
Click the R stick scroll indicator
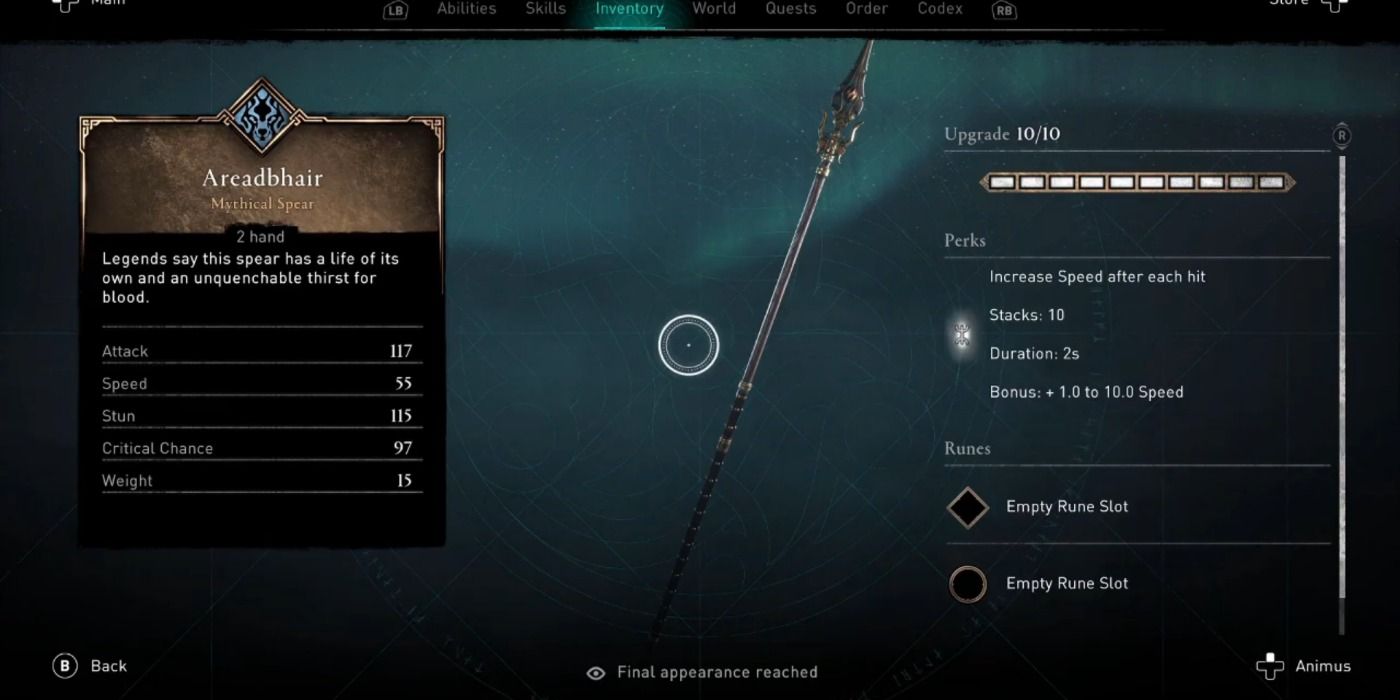tap(1342, 135)
